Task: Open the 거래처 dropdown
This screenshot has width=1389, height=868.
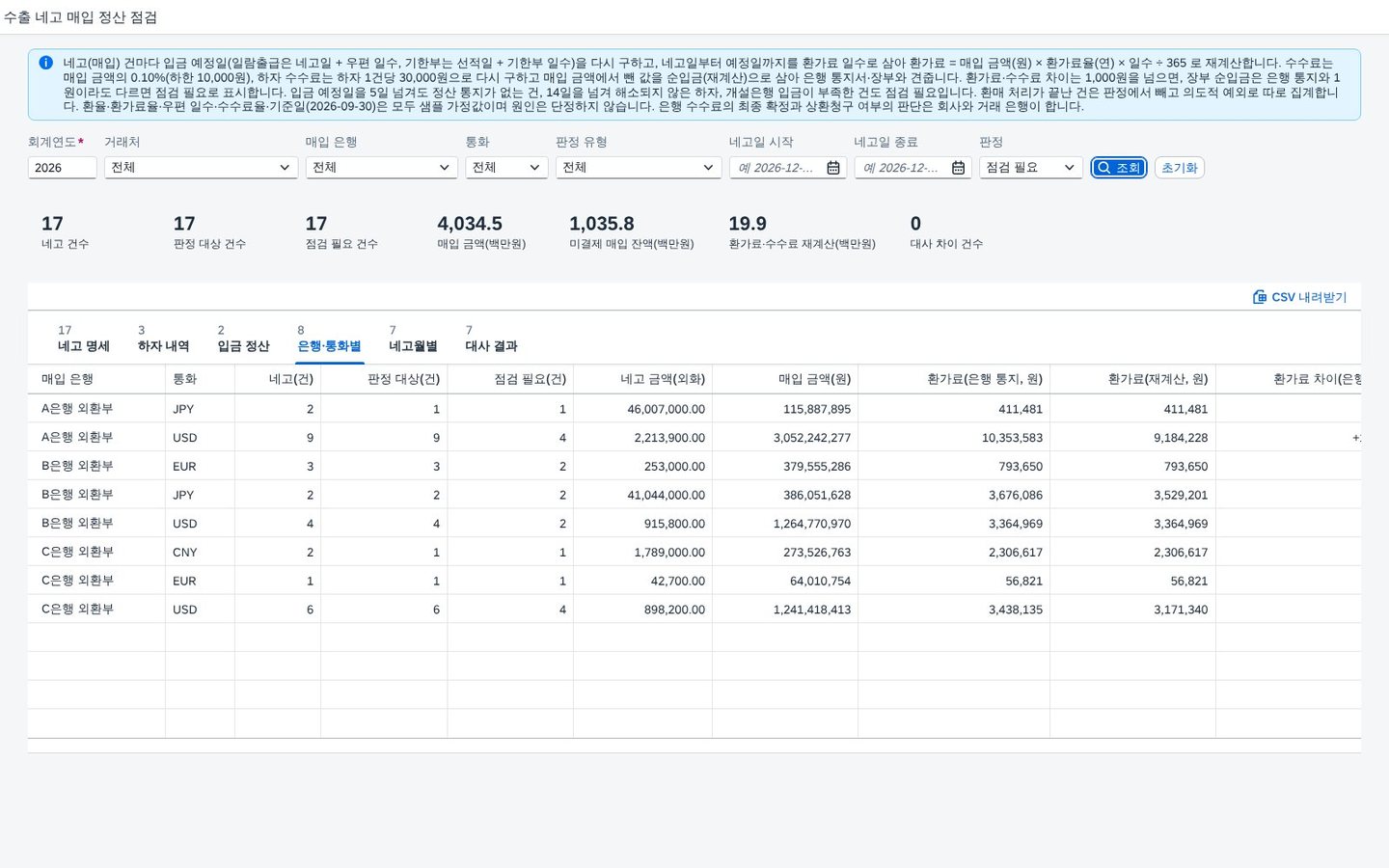Action: click(201, 168)
